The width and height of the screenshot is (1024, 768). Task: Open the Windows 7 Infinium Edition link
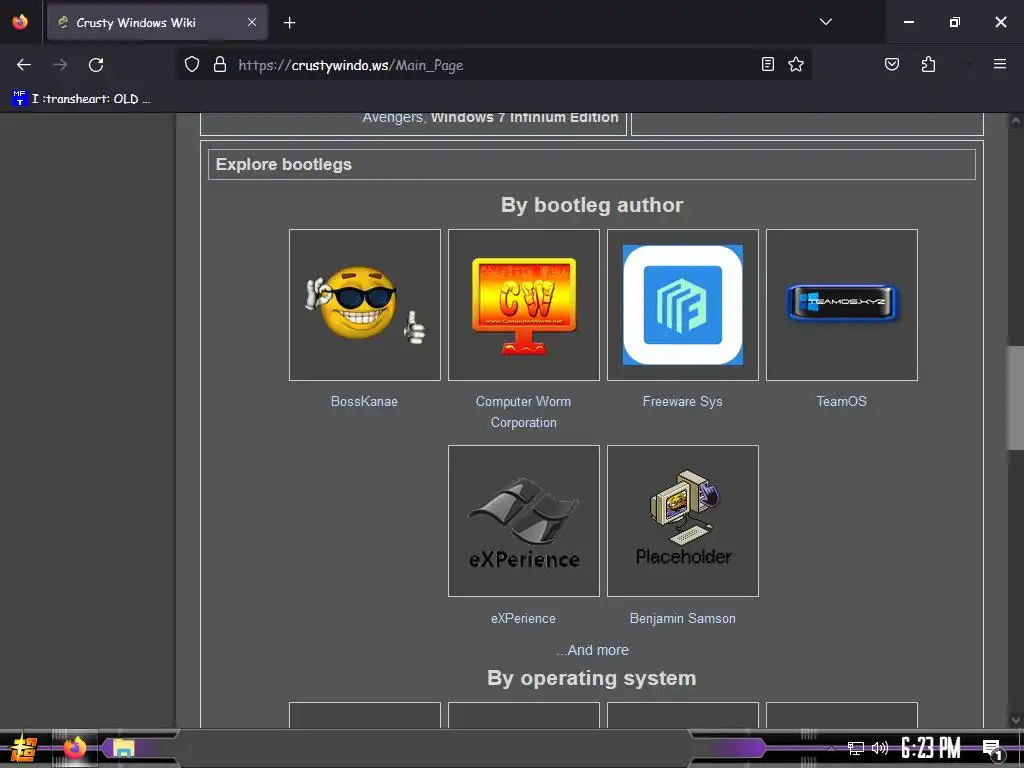pos(524,118)
